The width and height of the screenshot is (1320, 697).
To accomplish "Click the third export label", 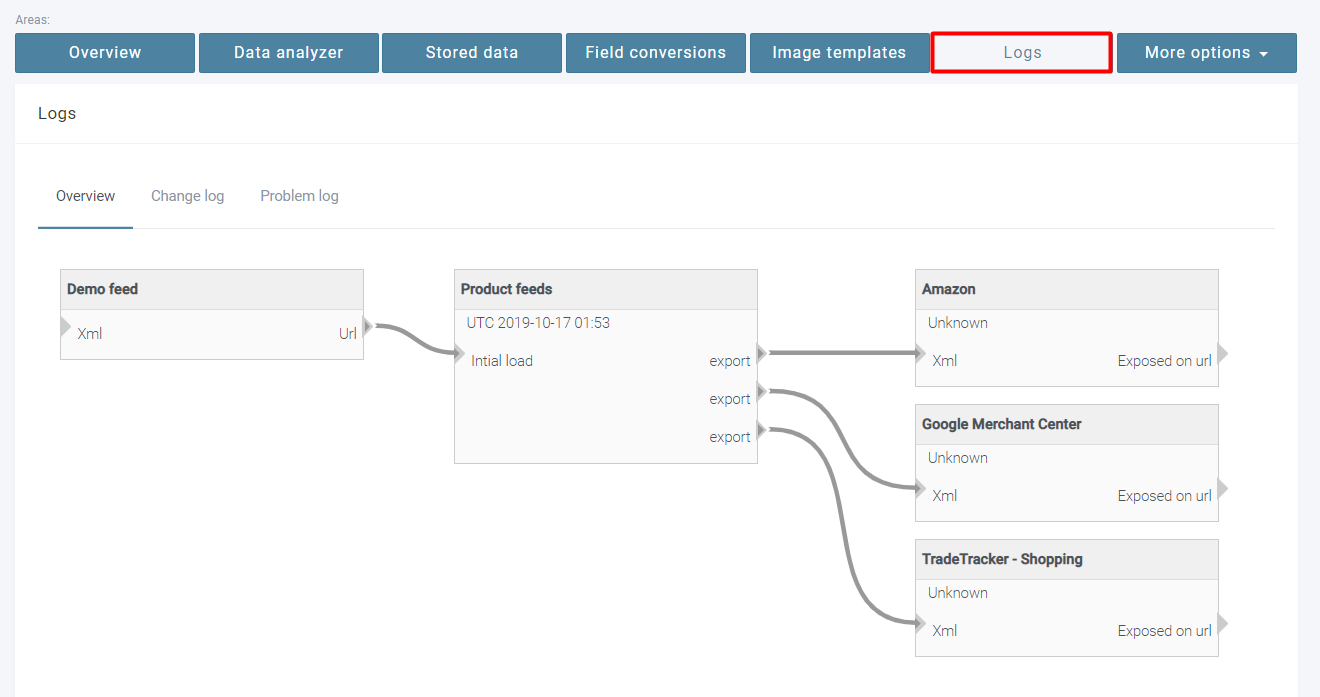I will 730,437.
